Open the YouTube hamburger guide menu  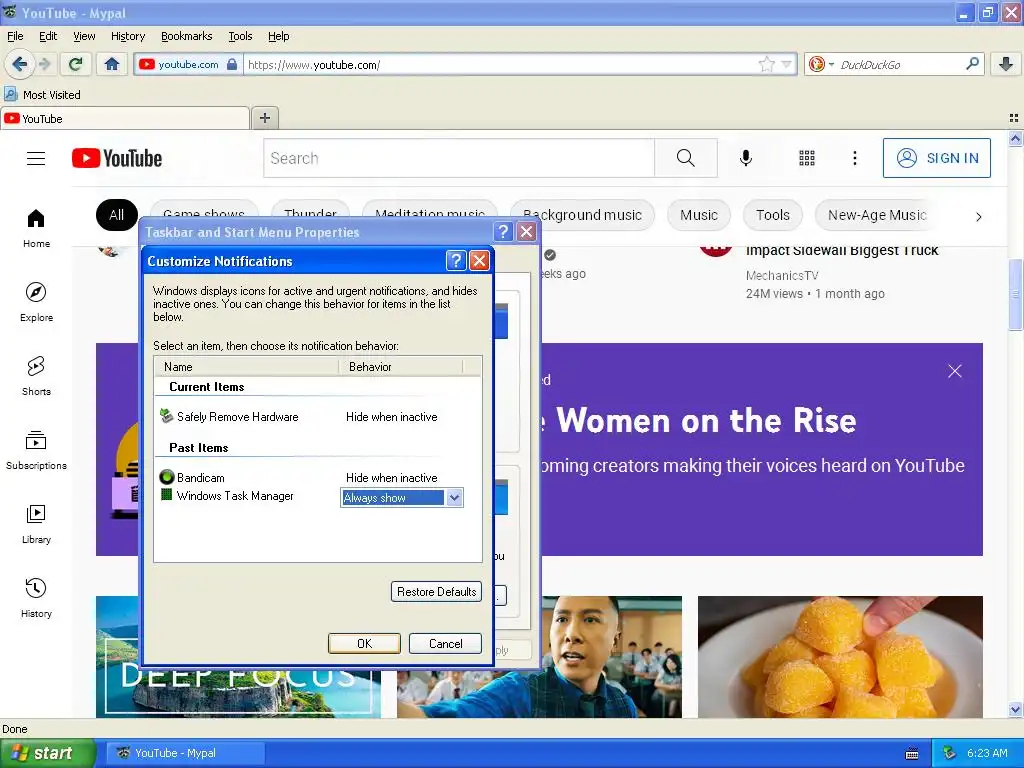click(36, 158)
